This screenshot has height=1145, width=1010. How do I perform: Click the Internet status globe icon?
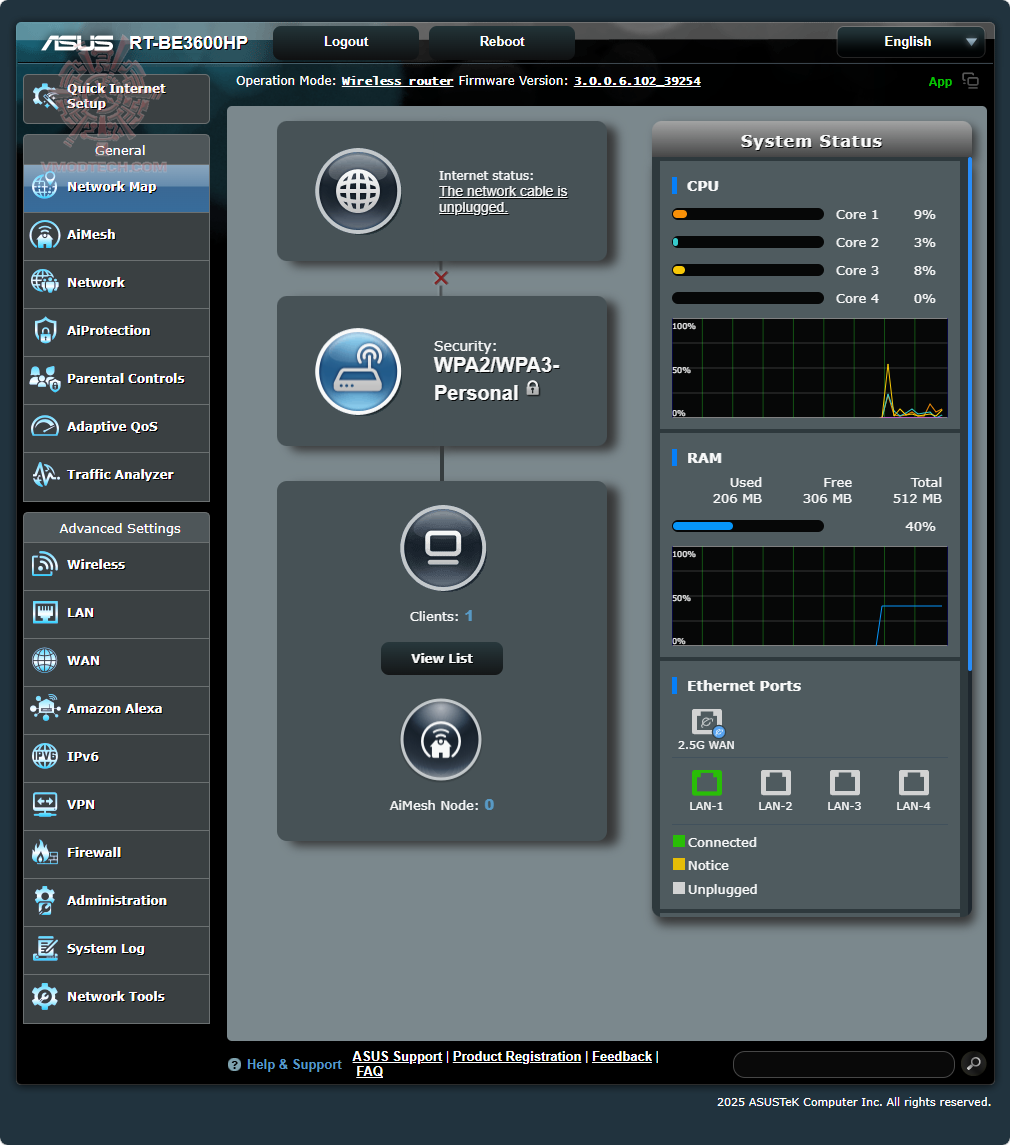(358, 191)
